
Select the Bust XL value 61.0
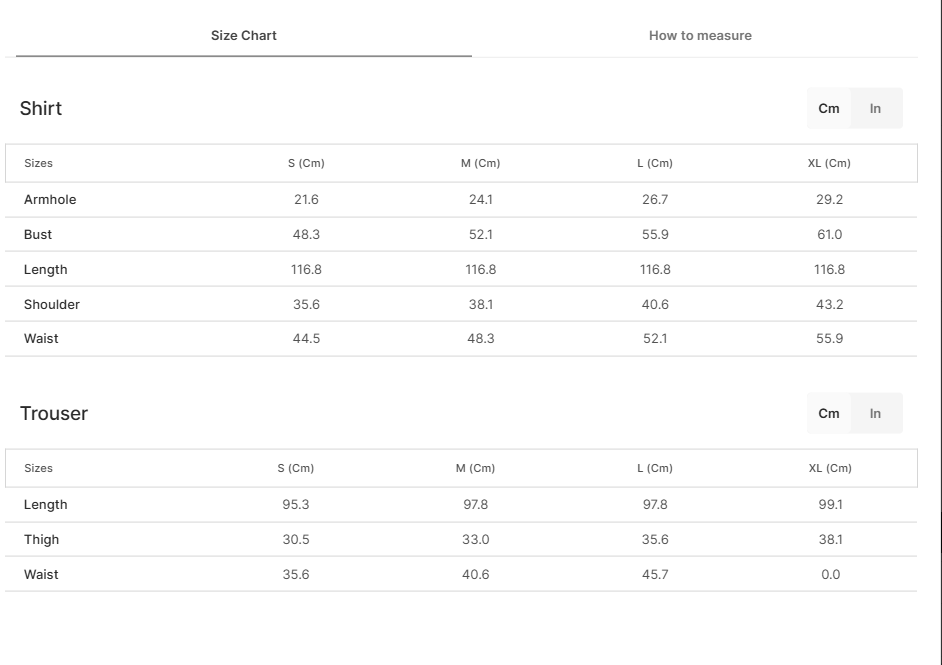829,235
